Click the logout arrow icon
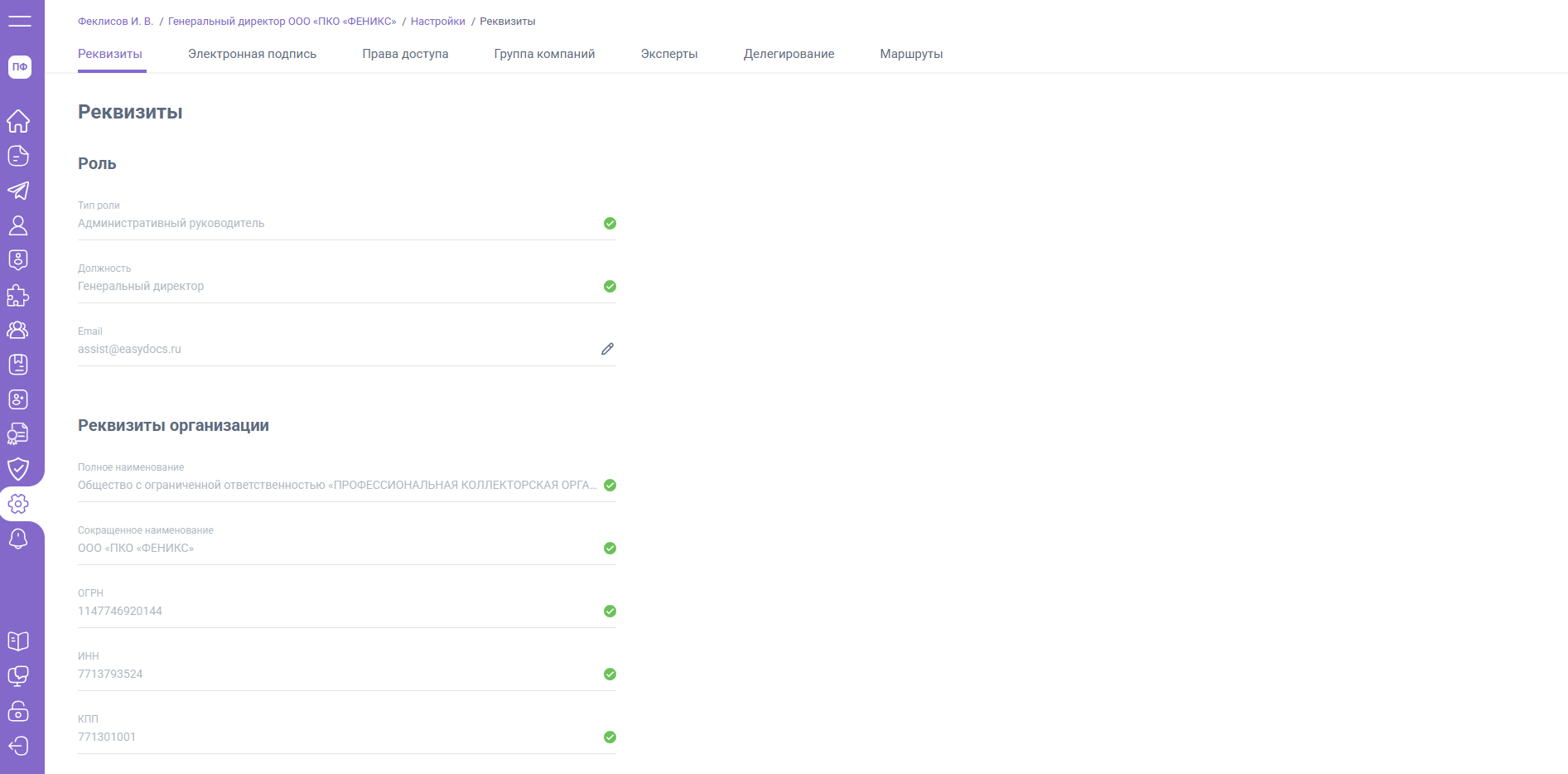Screen dimensions: 1568x774 [x=18, y=746]
